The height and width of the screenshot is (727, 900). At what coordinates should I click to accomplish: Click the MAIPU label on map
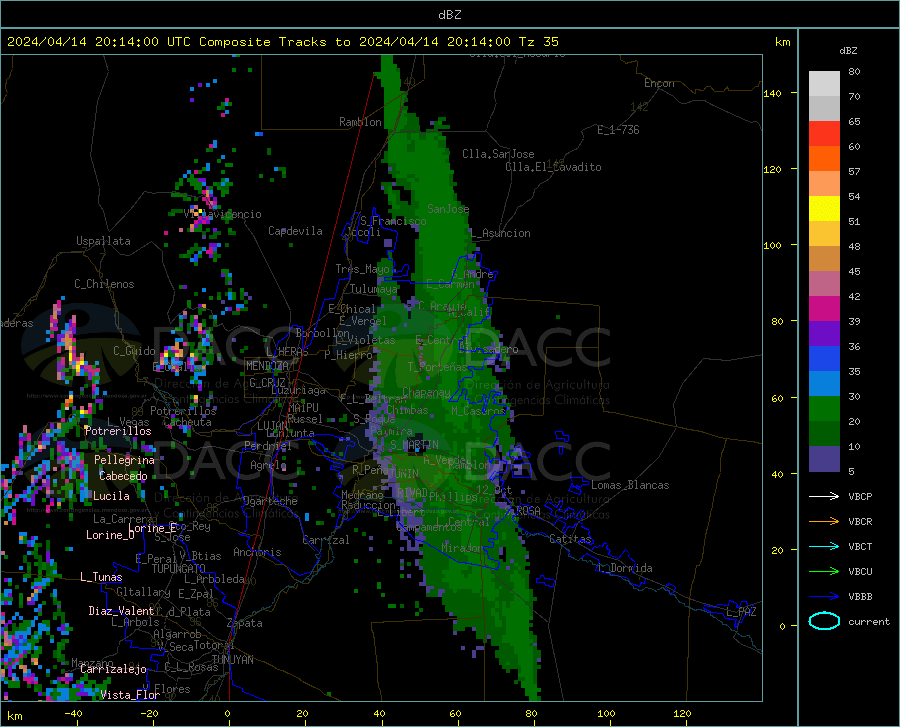coord(303,407)
